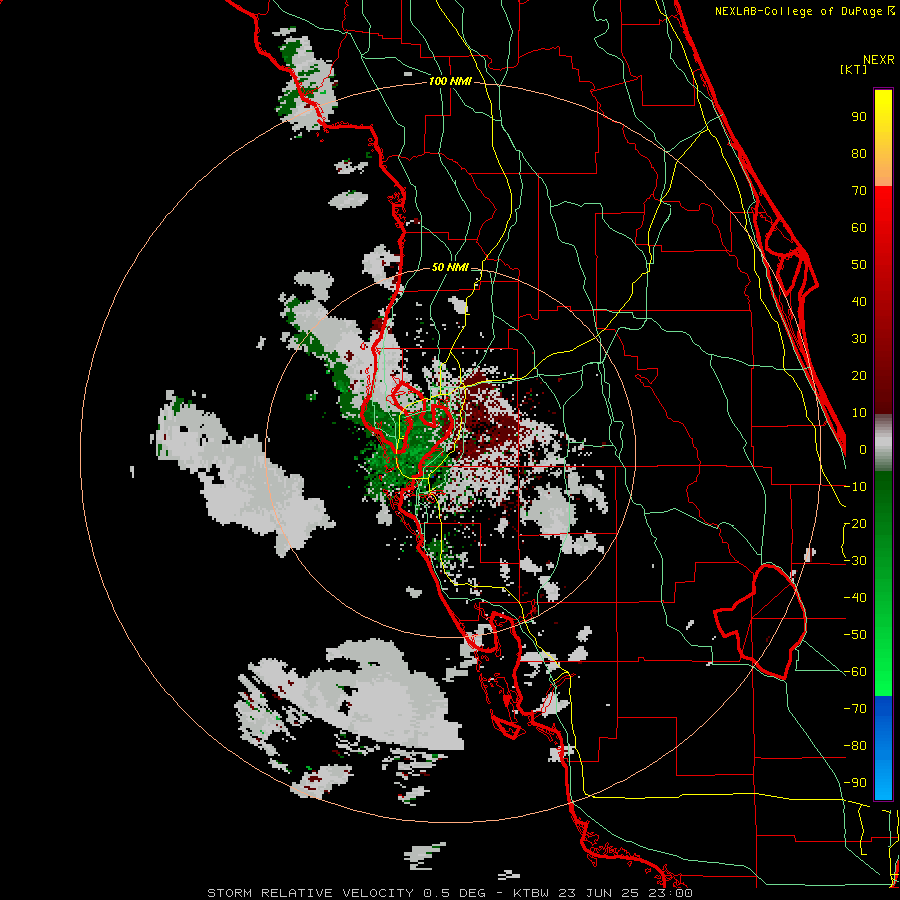The height and width of the screenshot is (900, 900).
Task: Click the "-20" value on velocity scale
Action: click(855, 524)
